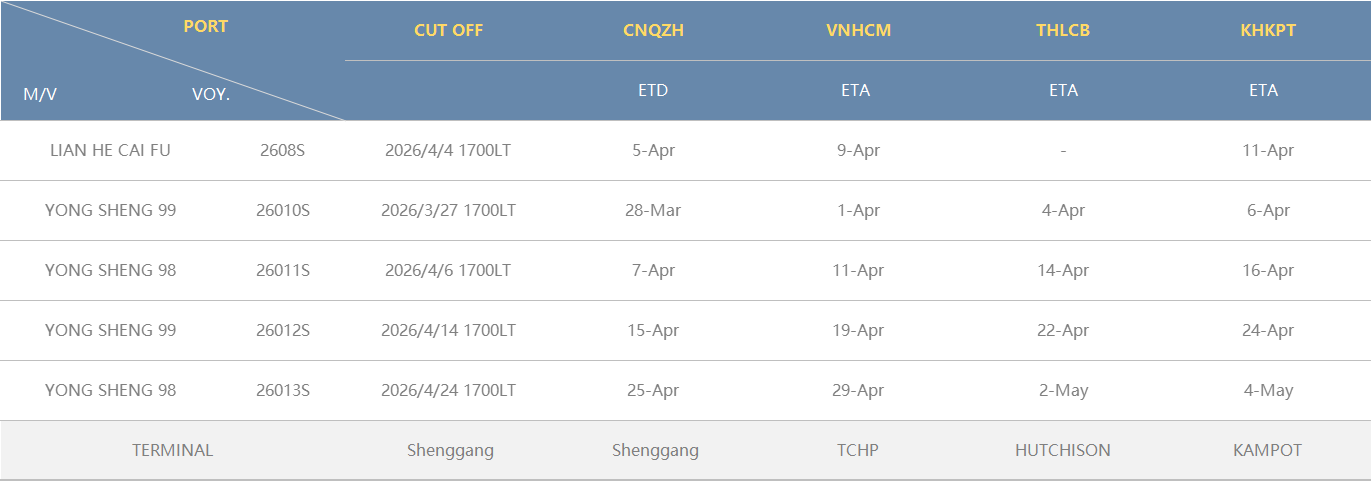Select the 29-Apr VNHCM ETA cell
The width and height of the screenshot is (1372, 482).
858,391
